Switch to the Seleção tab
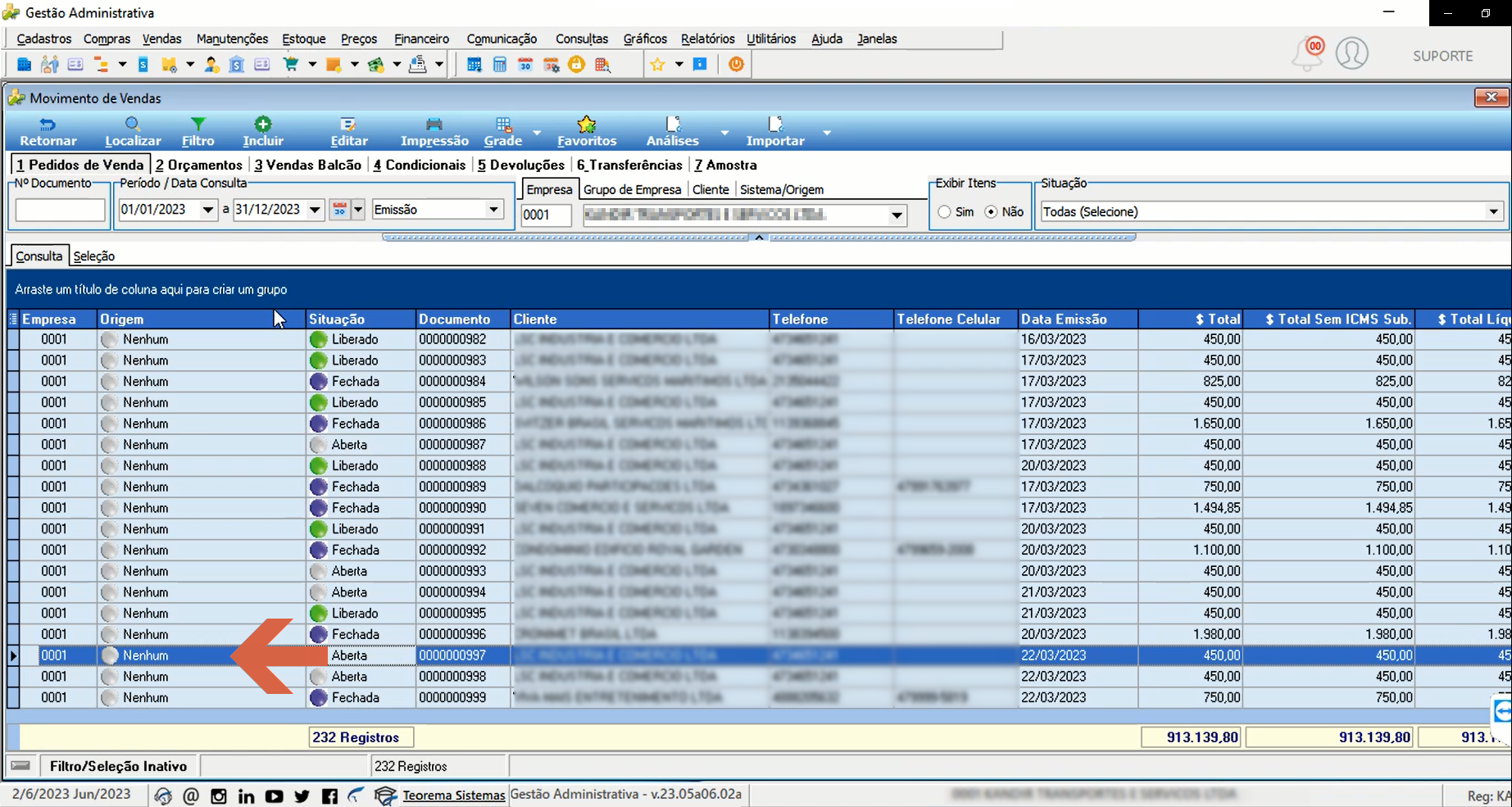This screenshot has height=807, width=1512. point(94,256)
